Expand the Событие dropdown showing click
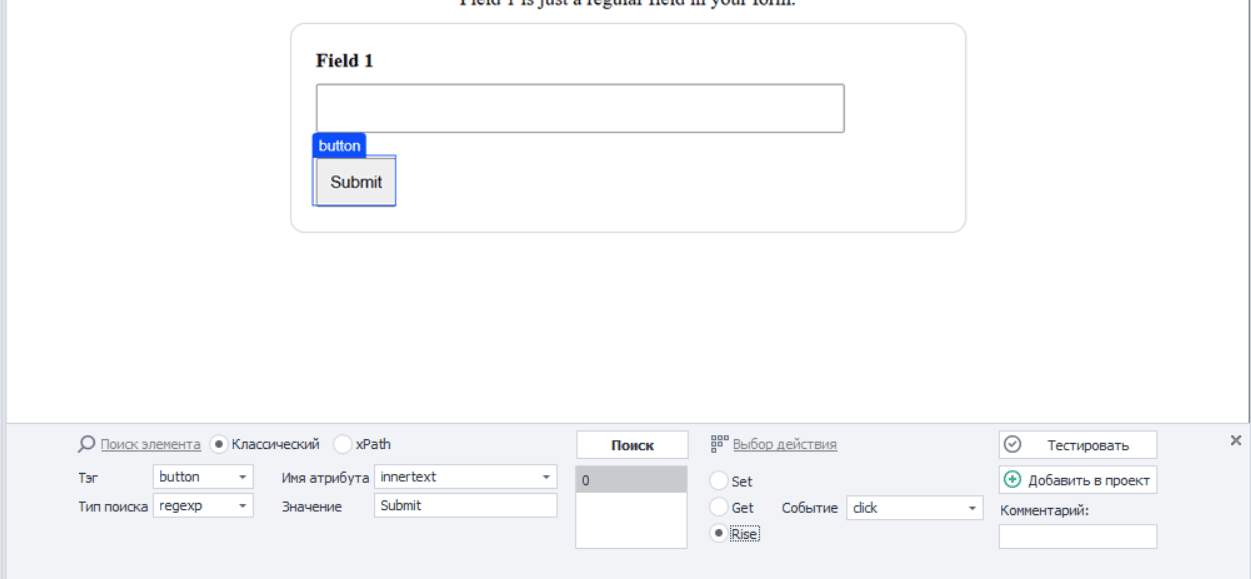Viewport: 1251px width, 579px height. (915, 508)
